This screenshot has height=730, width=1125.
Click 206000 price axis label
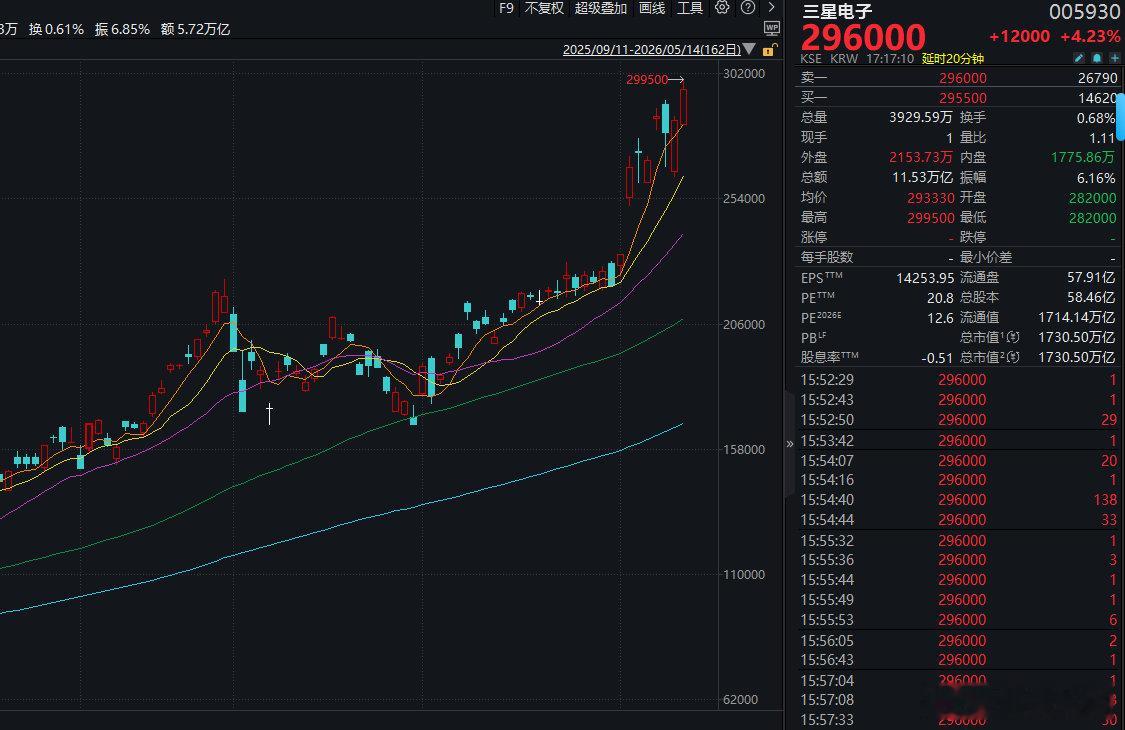pyautogui.click(x=744, y=324)
